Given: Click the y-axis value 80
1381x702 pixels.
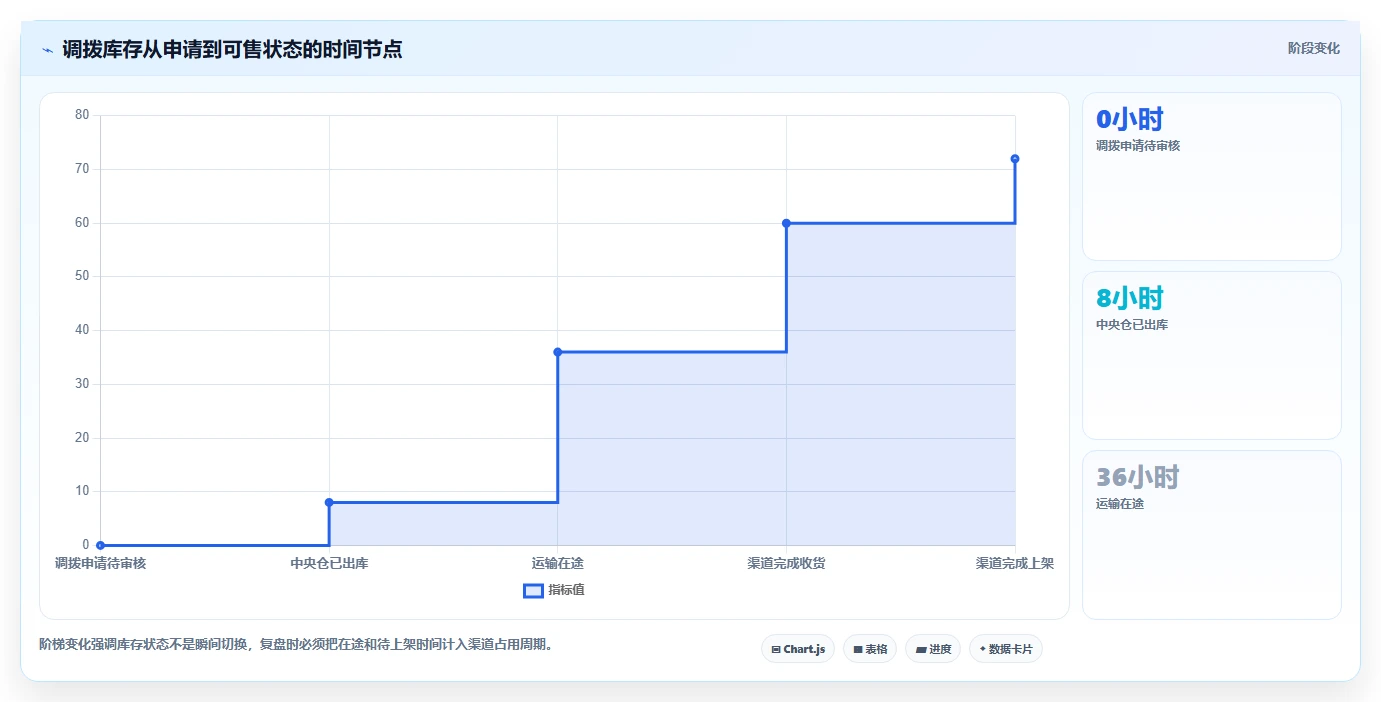Looking at the screenshot, I should 82,115.
